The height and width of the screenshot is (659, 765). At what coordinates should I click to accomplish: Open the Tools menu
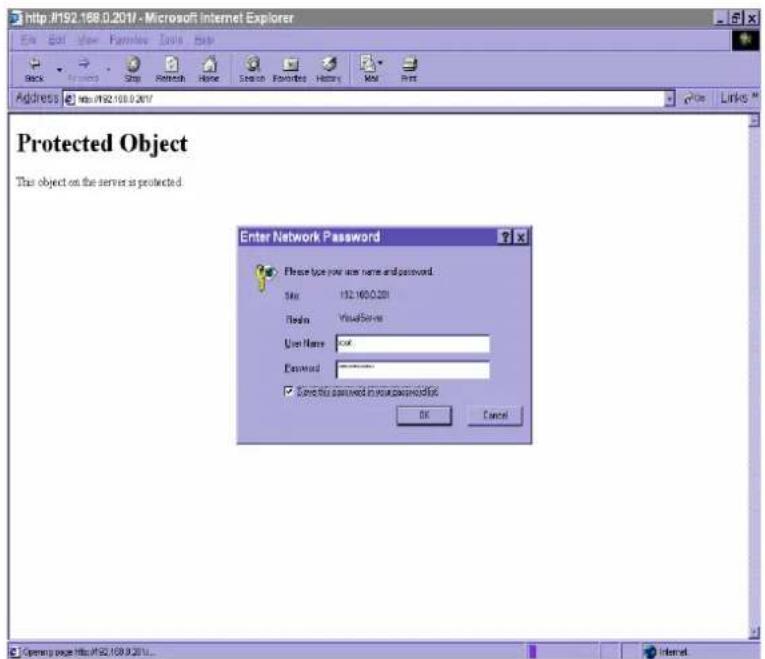pyautogui.click(x=171, y=40)
